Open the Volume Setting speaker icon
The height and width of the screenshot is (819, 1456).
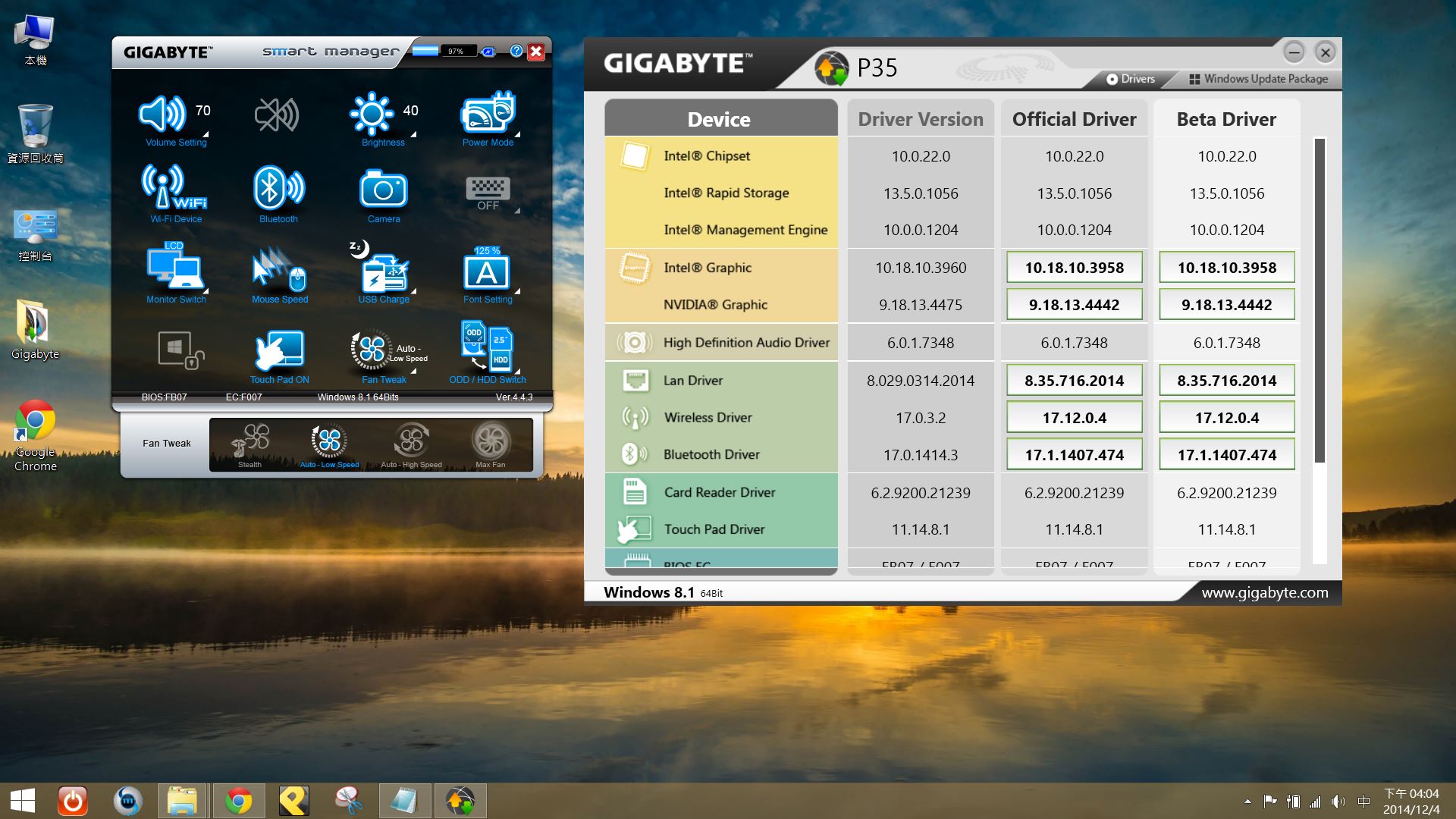[x=162, y=114]
